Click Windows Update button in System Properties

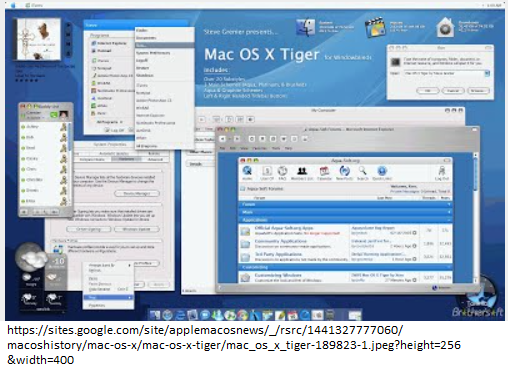[x=137, y=229]
